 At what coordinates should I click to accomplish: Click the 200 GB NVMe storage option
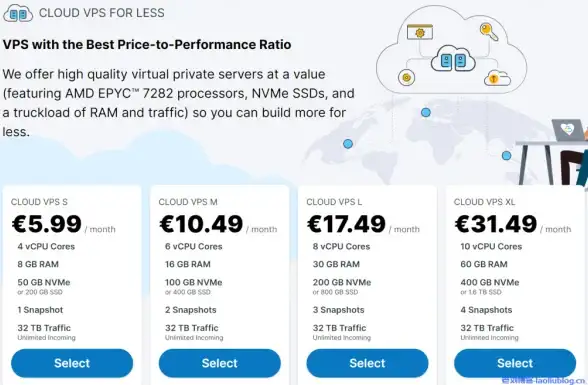point(342,282)
